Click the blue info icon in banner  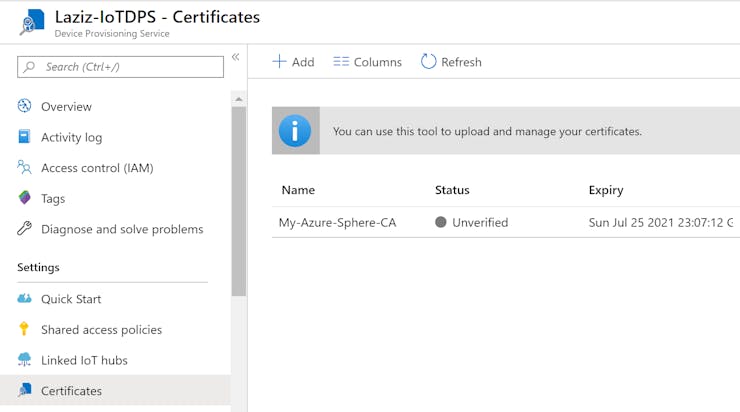(295, 131)
